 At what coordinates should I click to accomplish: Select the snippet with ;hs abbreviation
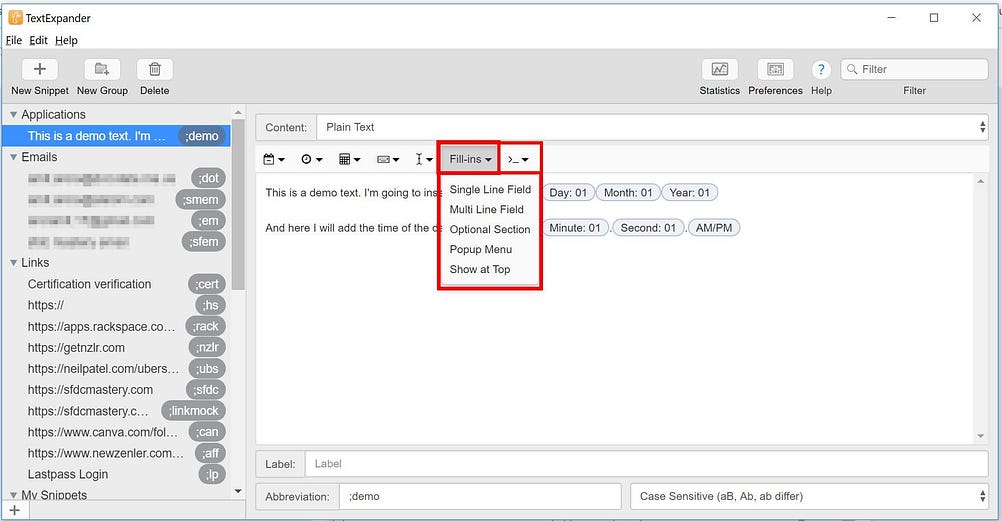point(116,305)
